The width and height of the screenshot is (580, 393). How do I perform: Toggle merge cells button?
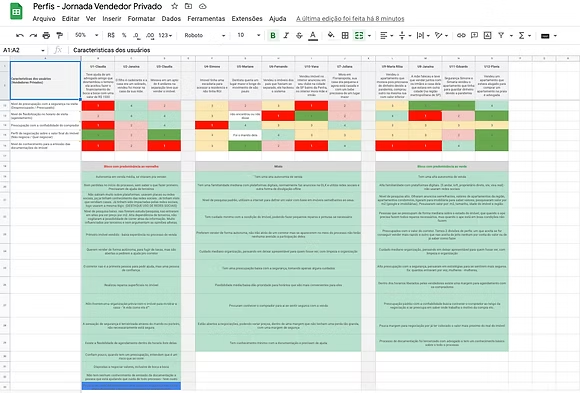point(359,36)
